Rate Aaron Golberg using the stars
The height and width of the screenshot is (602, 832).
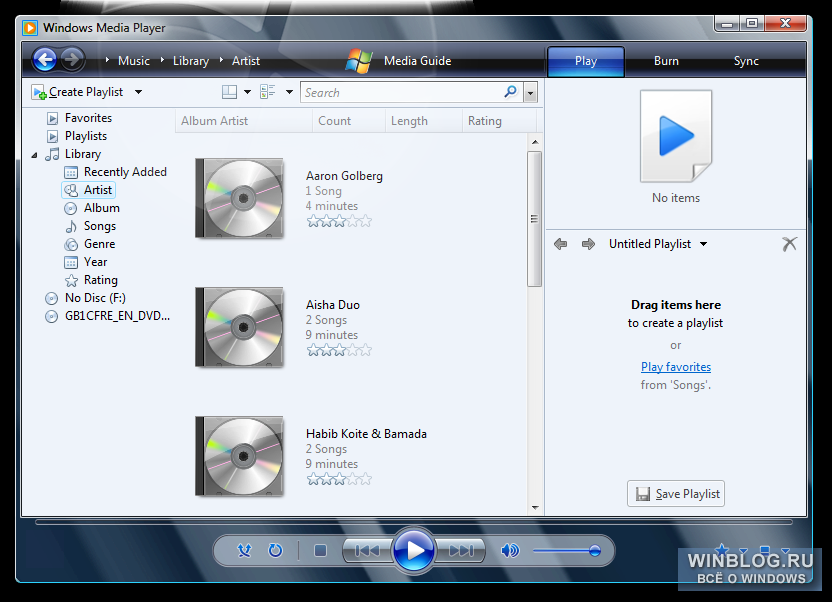coord(339,221)
